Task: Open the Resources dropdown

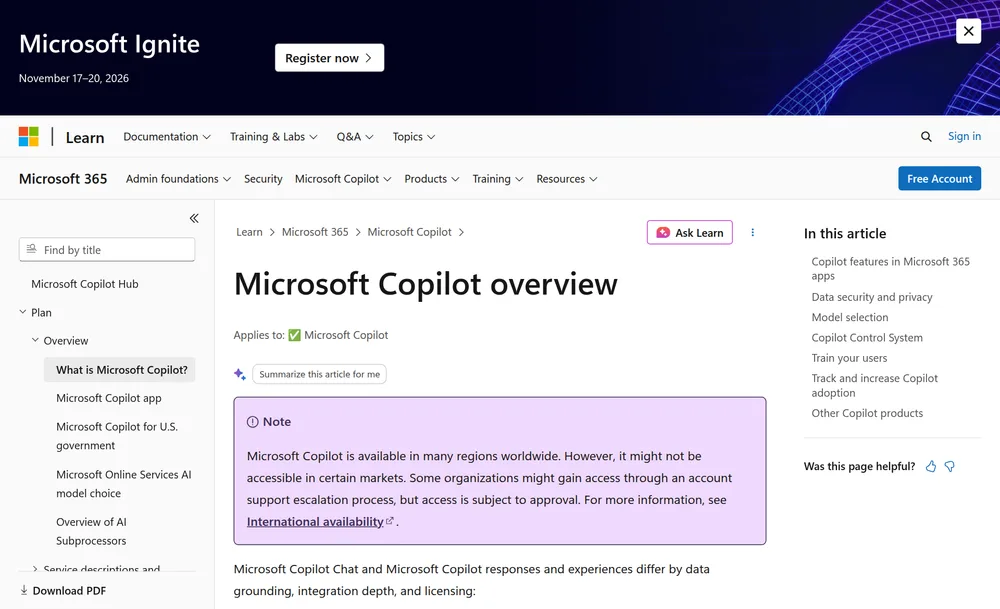Action: [x=566, y=179]
